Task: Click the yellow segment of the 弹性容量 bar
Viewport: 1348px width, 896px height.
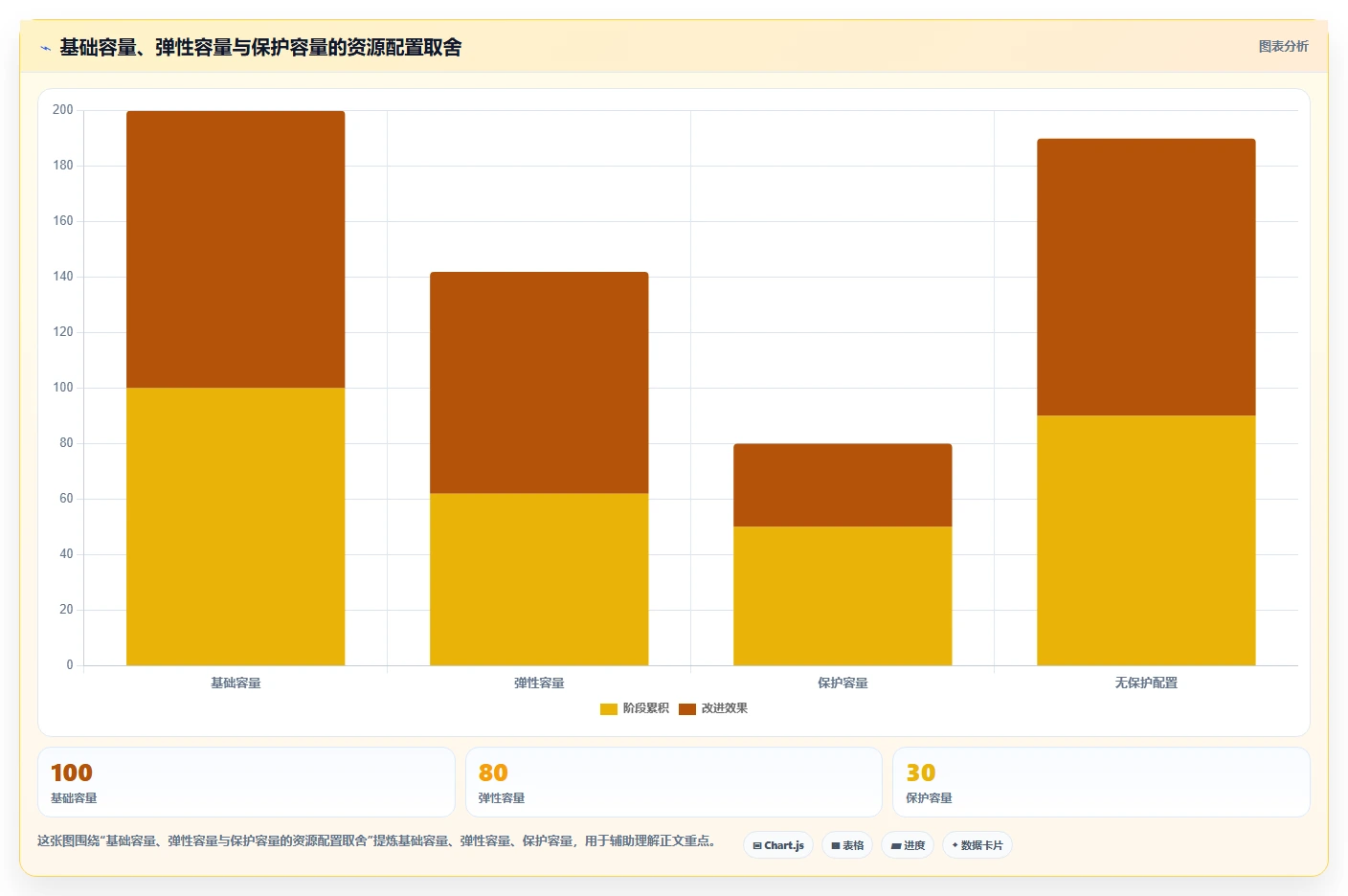Action: point(539,579)
